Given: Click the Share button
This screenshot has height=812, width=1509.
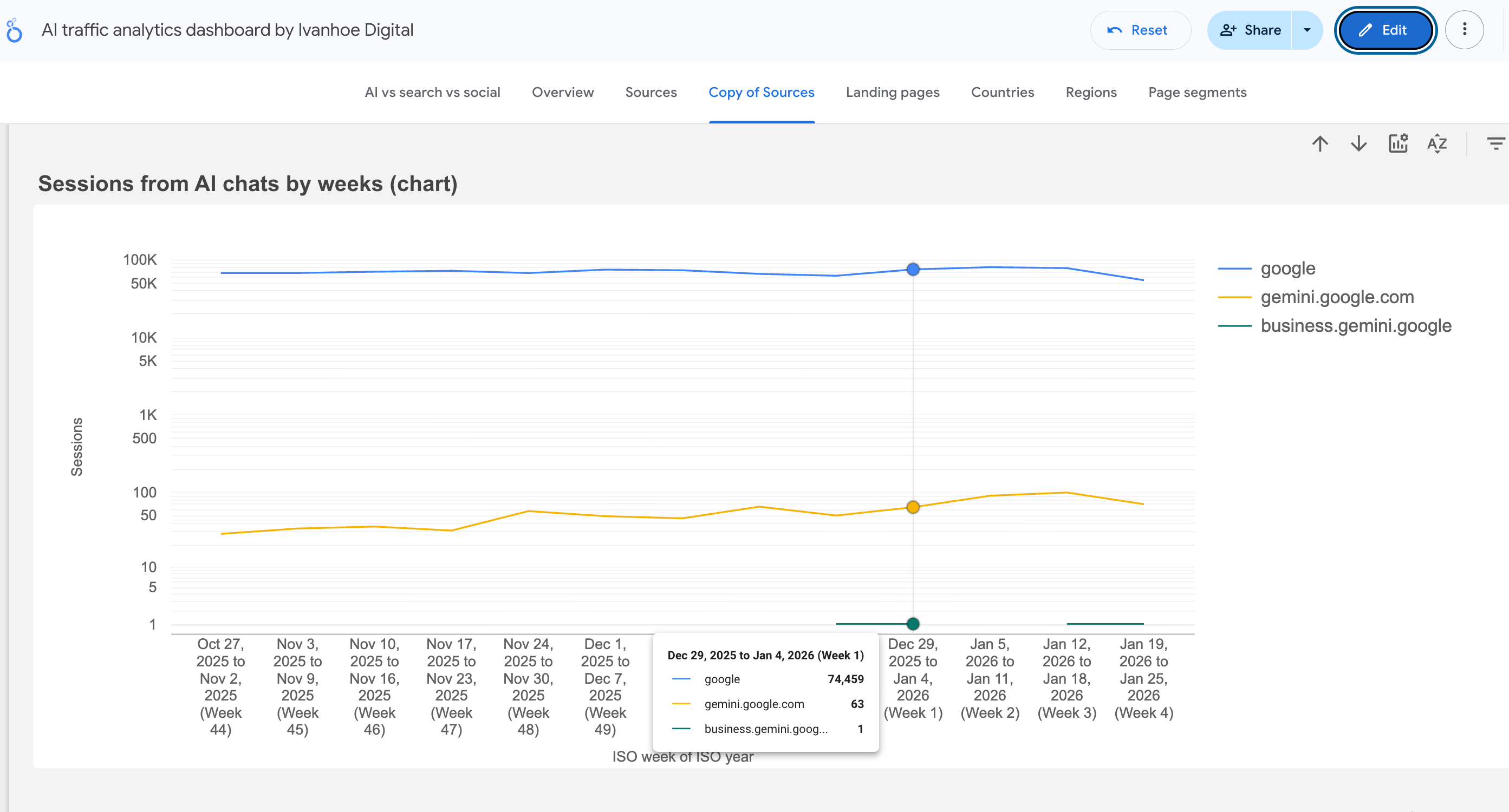Looking at the screenshot, I should click(1250, 30).
